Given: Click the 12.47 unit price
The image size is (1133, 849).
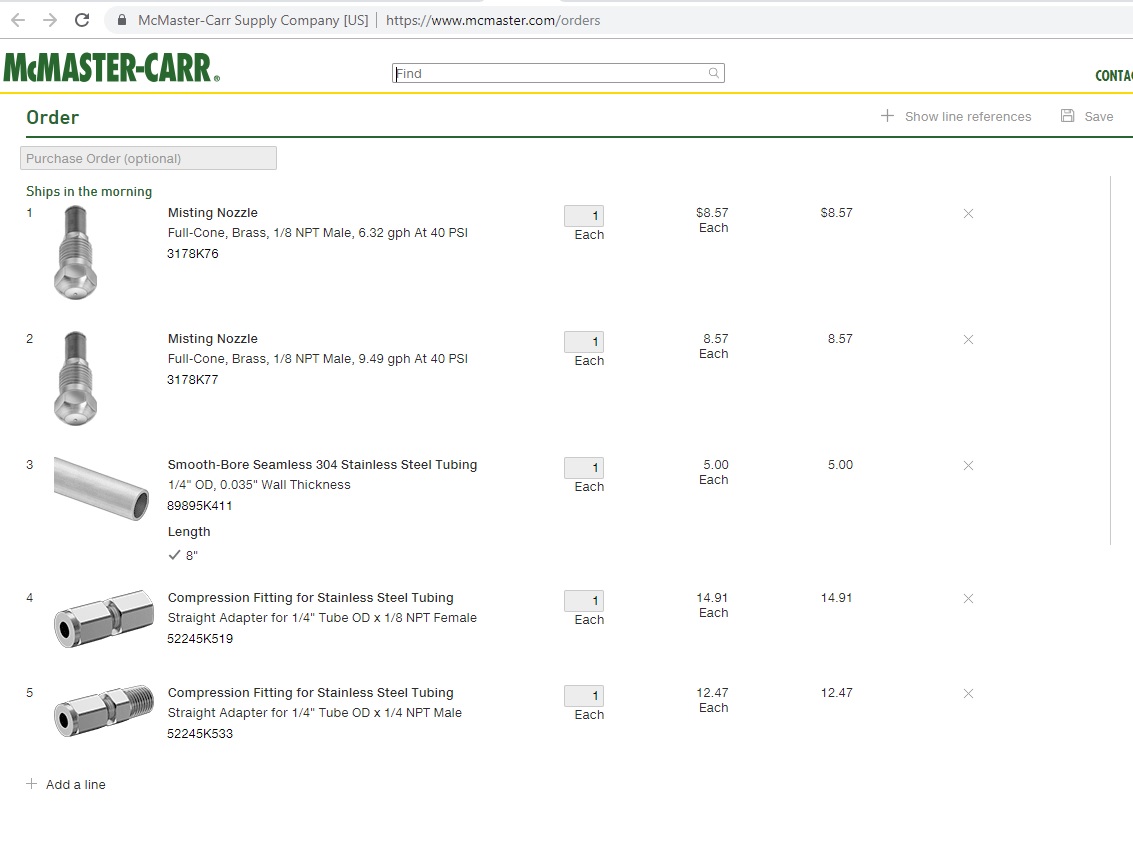Looking at the screenshot, I should (712, 692).
